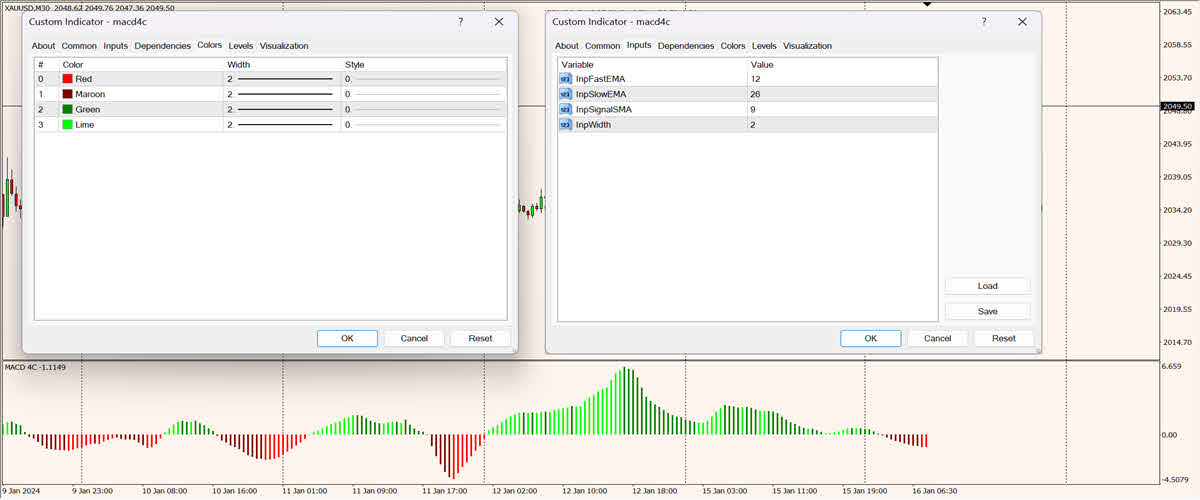Image resolution: width=1200 pixels, height=500 pixels.
Task: Open Visualization tab in the Colors dialog
Action: [x=284, y=46]
